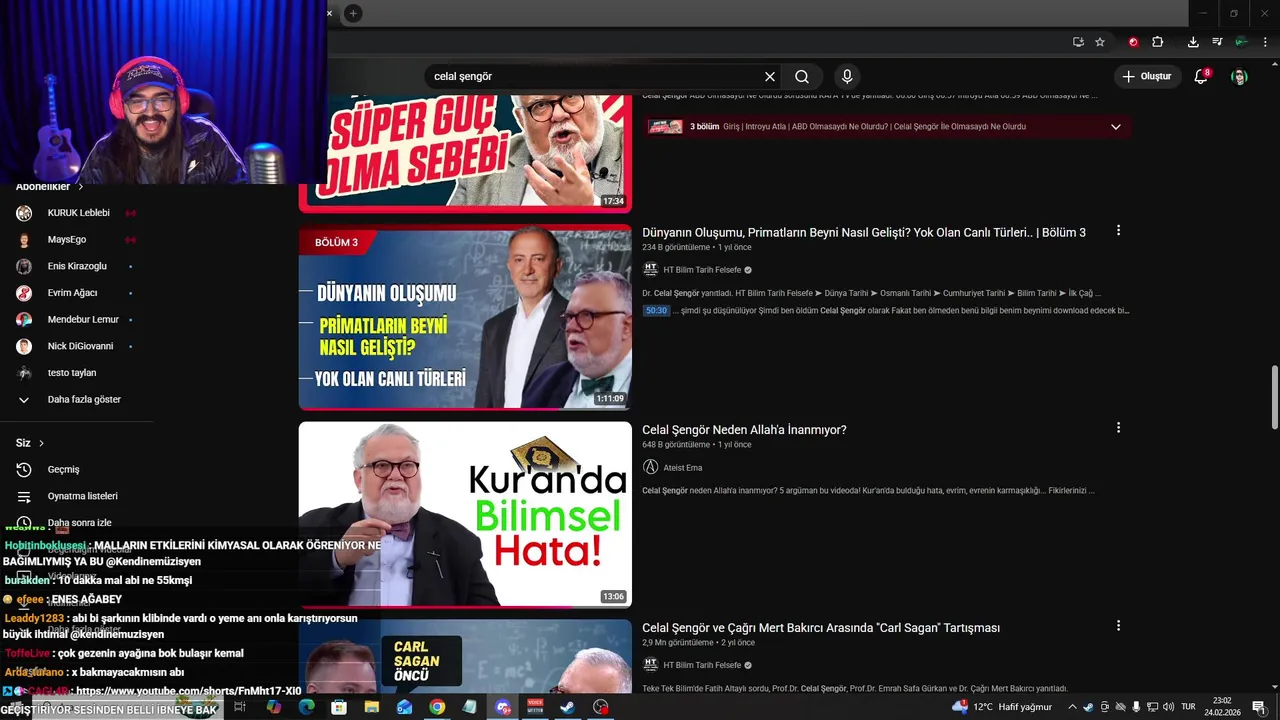Open title 'Dünyanın Oluşumu, Primatların Beyni Nasıl Gelişti'

click(863, 232)
